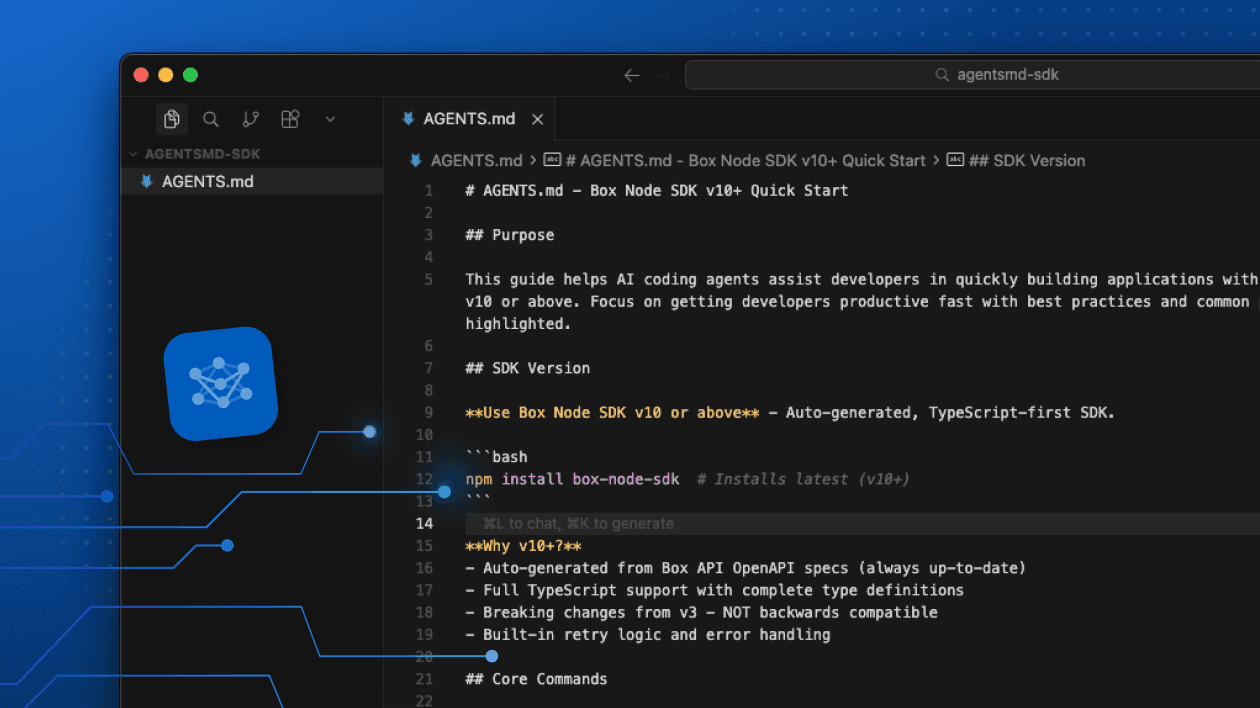Go forward with the right arrow
1260x708 pixels.
point(661,75)
